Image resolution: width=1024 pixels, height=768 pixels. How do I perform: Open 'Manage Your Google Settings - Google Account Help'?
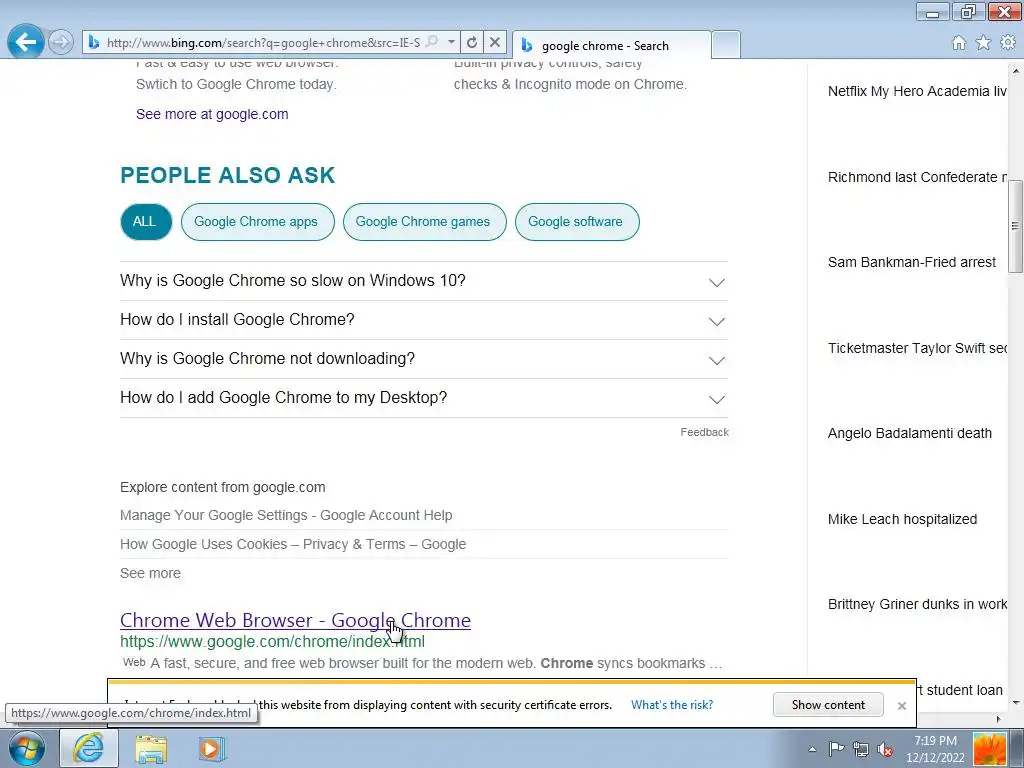click(286, 515)
